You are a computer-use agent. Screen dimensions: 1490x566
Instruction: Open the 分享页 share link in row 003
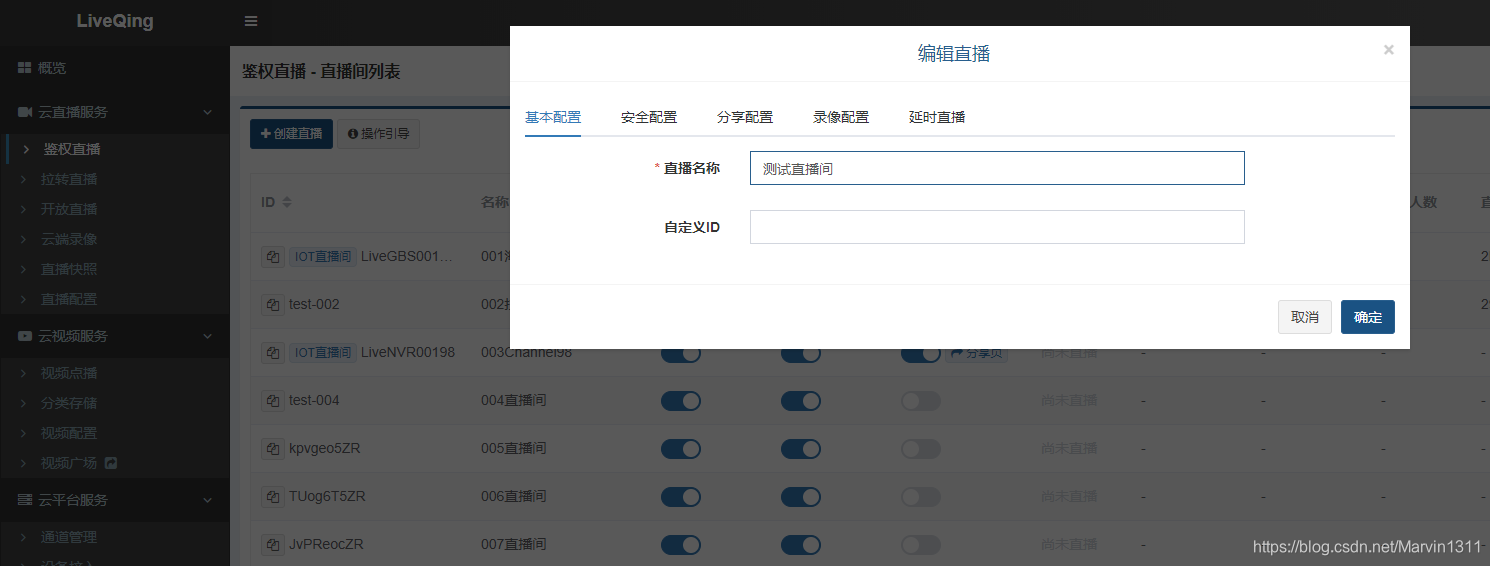click(x=976, y=353)
